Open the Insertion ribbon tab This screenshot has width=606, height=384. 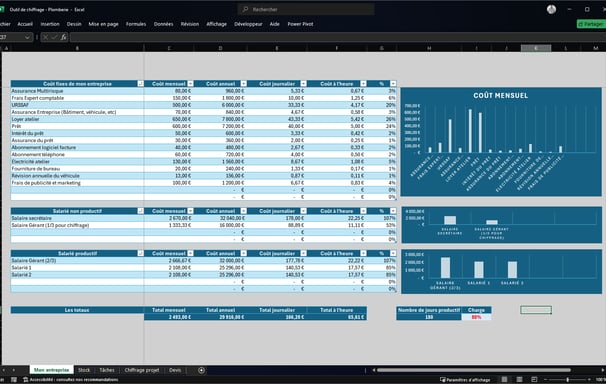click(50, 24)
